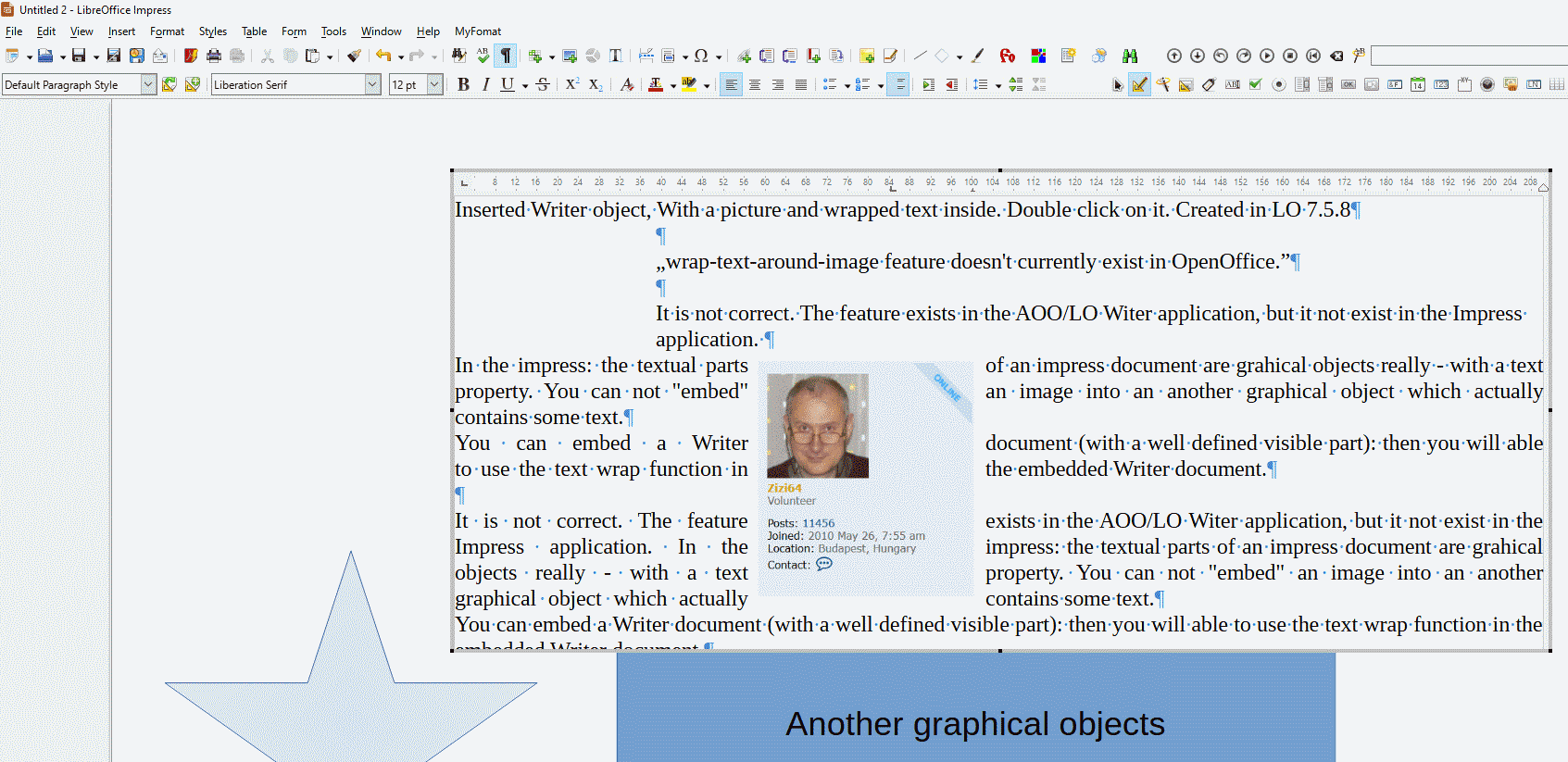The width and height of the screenshot is (1568, 762).
Task: Click the round play navigation button
Action: coord(1267,56)
